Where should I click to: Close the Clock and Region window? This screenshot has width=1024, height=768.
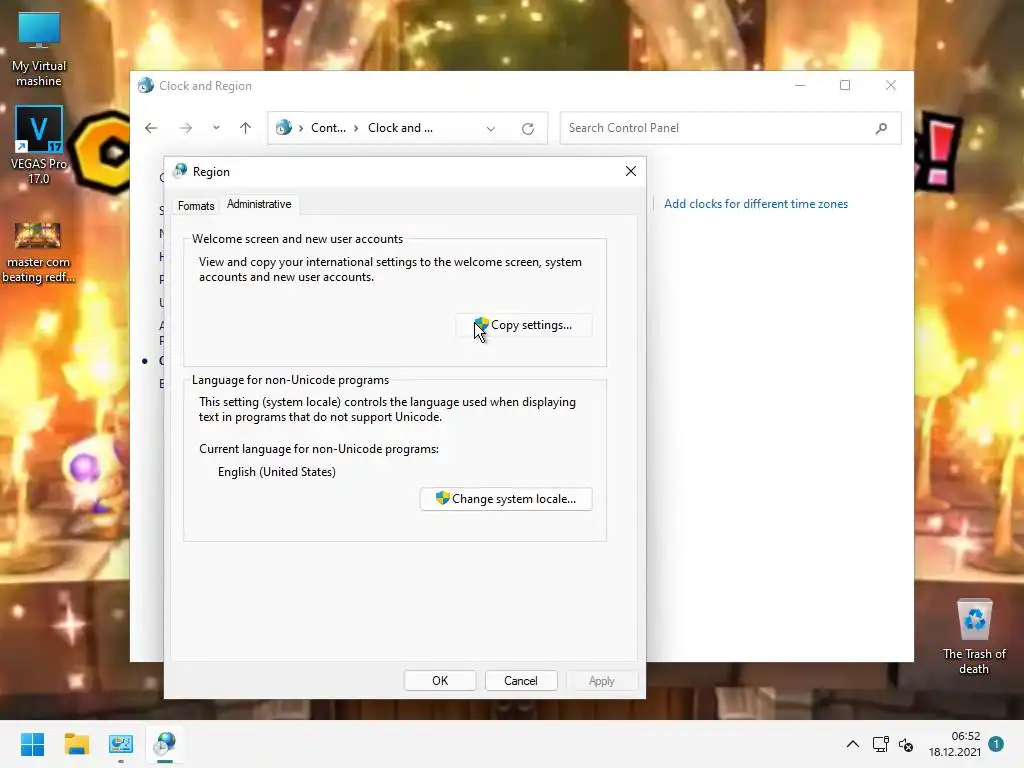(891, 86)
